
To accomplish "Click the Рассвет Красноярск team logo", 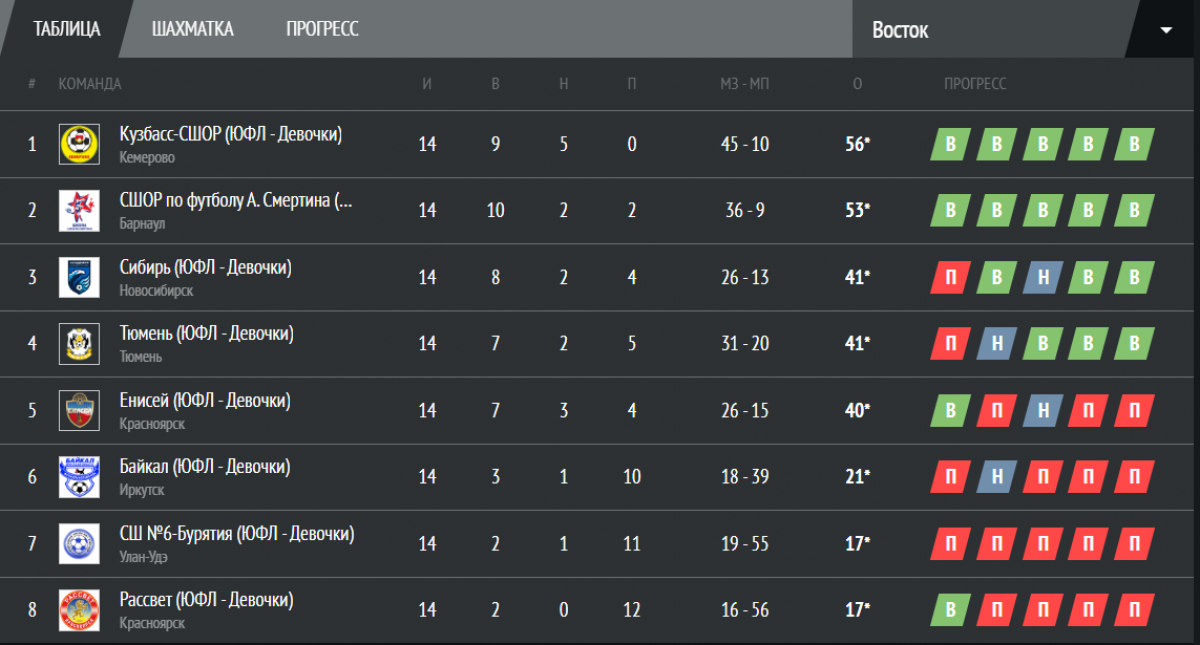I will coord(78,609).
